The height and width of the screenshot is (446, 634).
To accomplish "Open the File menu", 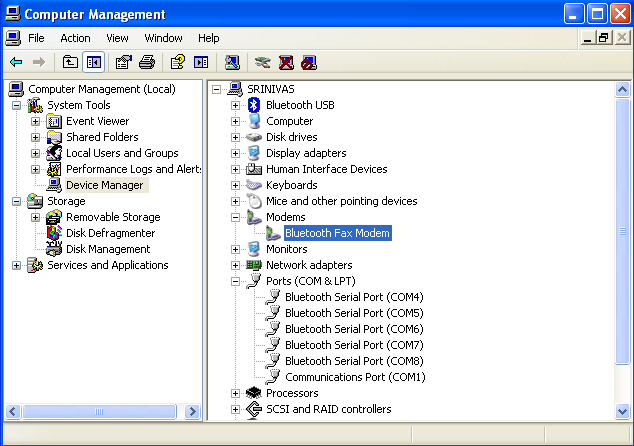I will click(36, 38).
